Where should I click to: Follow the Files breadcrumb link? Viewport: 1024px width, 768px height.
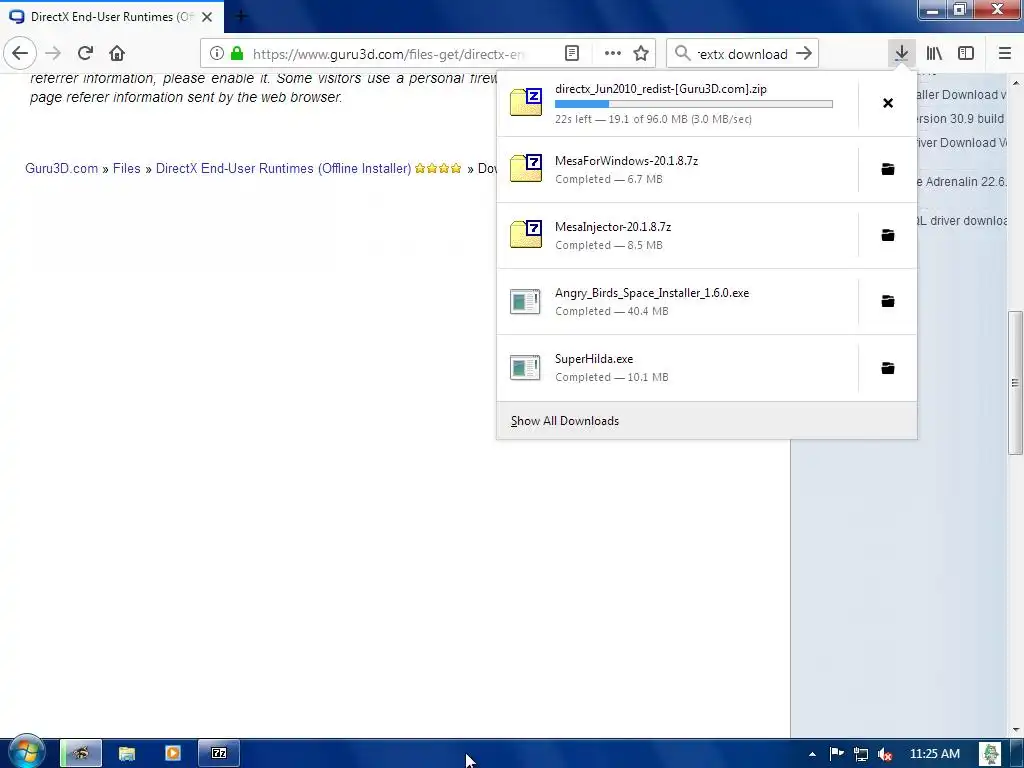126,168
